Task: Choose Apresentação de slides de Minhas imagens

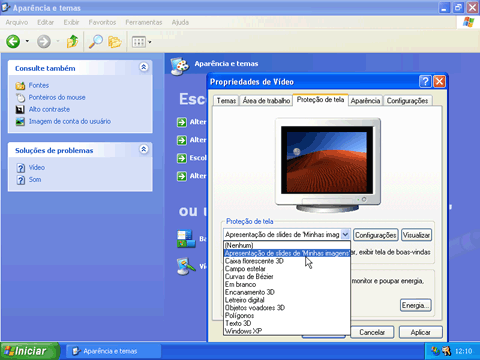Action: click(287, 253)
